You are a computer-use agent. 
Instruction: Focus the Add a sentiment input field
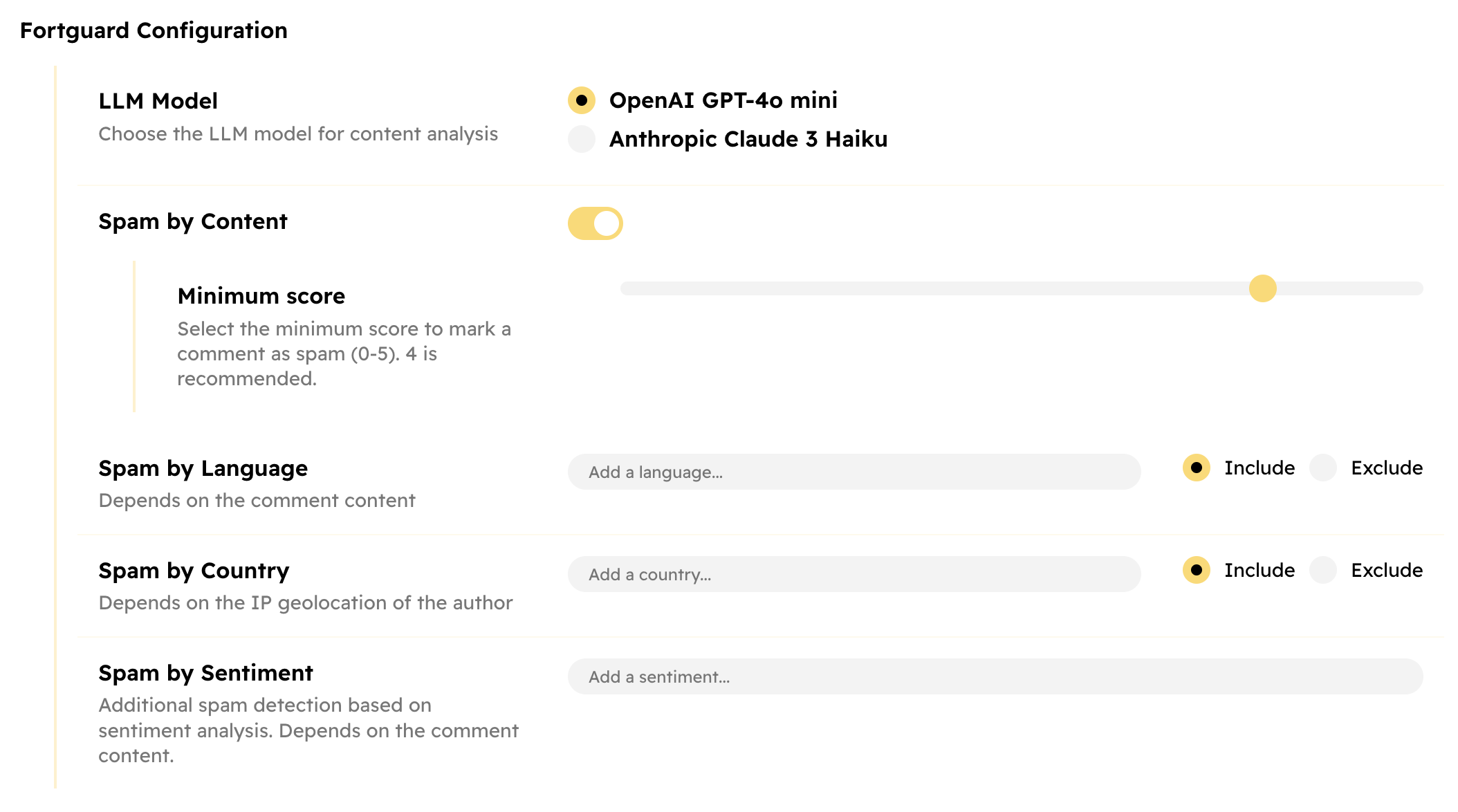[995, 676]
